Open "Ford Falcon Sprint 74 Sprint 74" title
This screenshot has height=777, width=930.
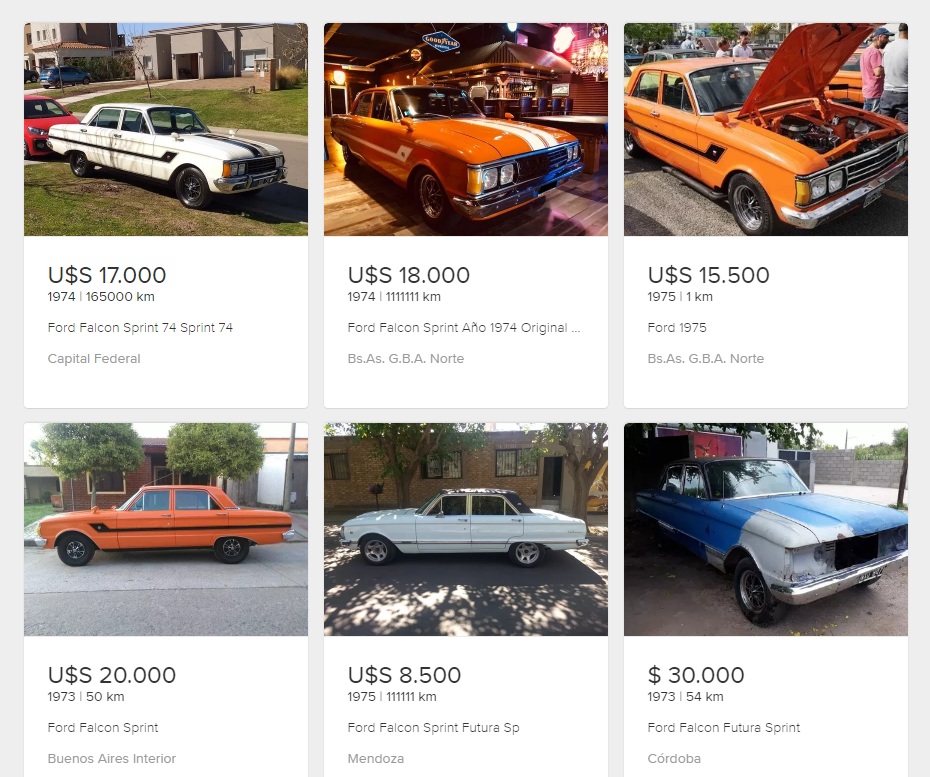coord(140,328)
